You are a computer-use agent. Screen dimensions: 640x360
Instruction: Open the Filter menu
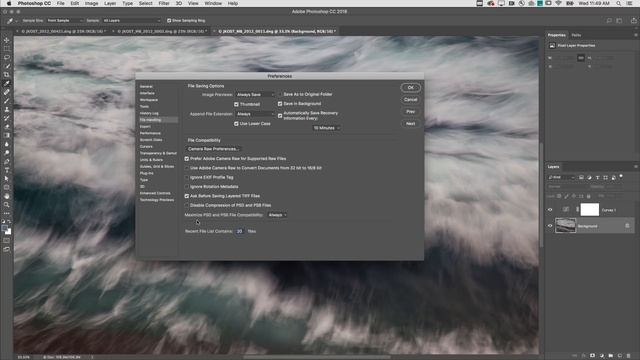(x=164, y=3)
